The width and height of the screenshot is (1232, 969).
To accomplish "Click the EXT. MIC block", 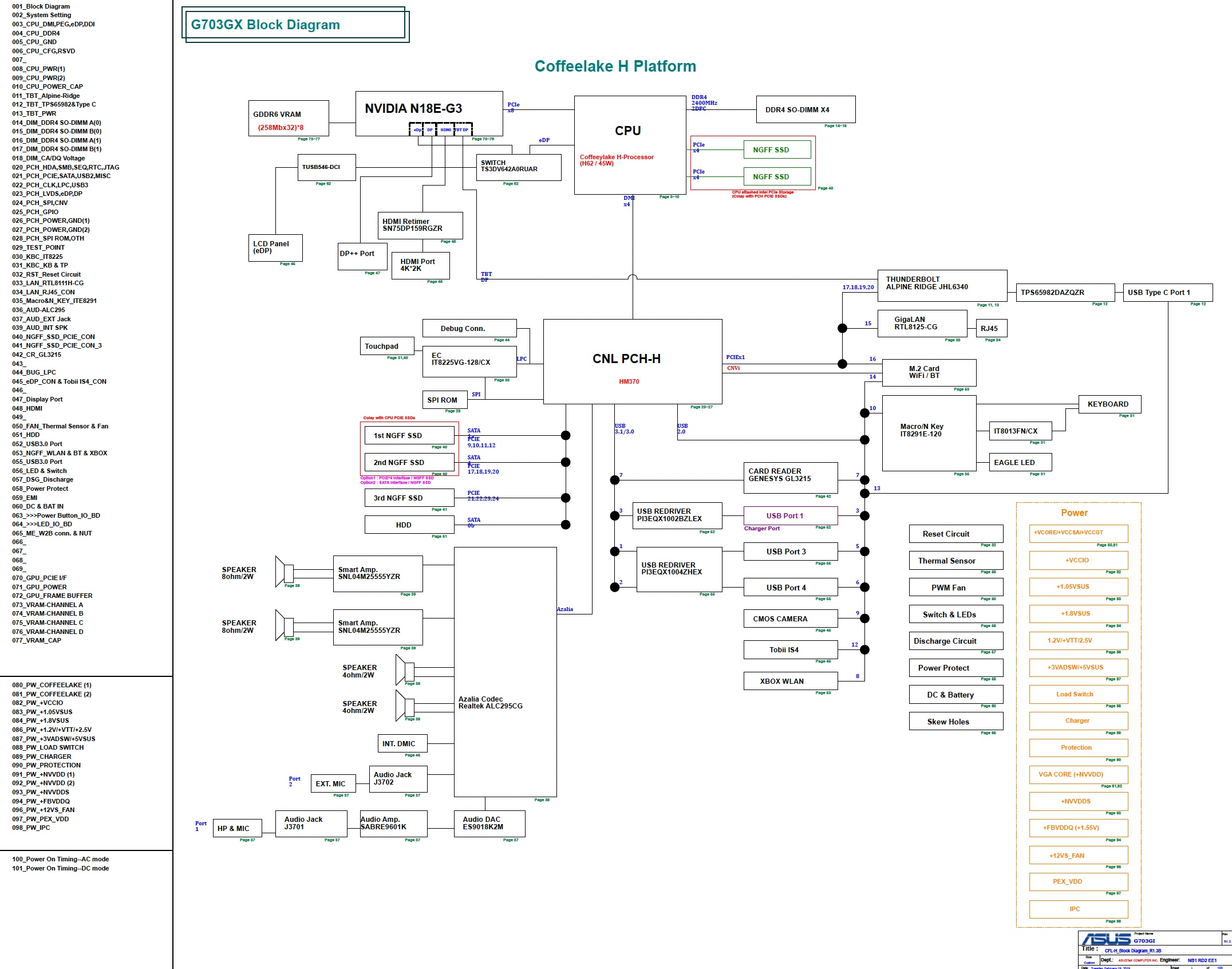I will (x=333, y=783).
